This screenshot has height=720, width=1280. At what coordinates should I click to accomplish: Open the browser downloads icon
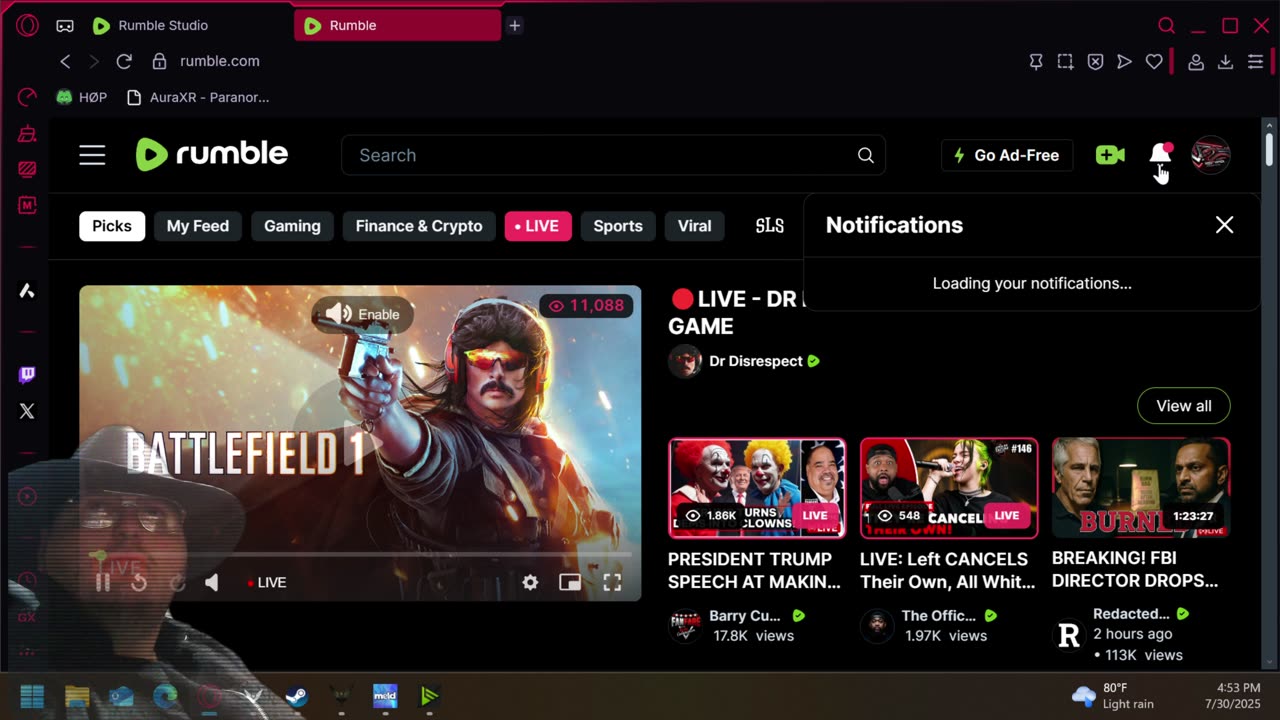point(1225,61)
